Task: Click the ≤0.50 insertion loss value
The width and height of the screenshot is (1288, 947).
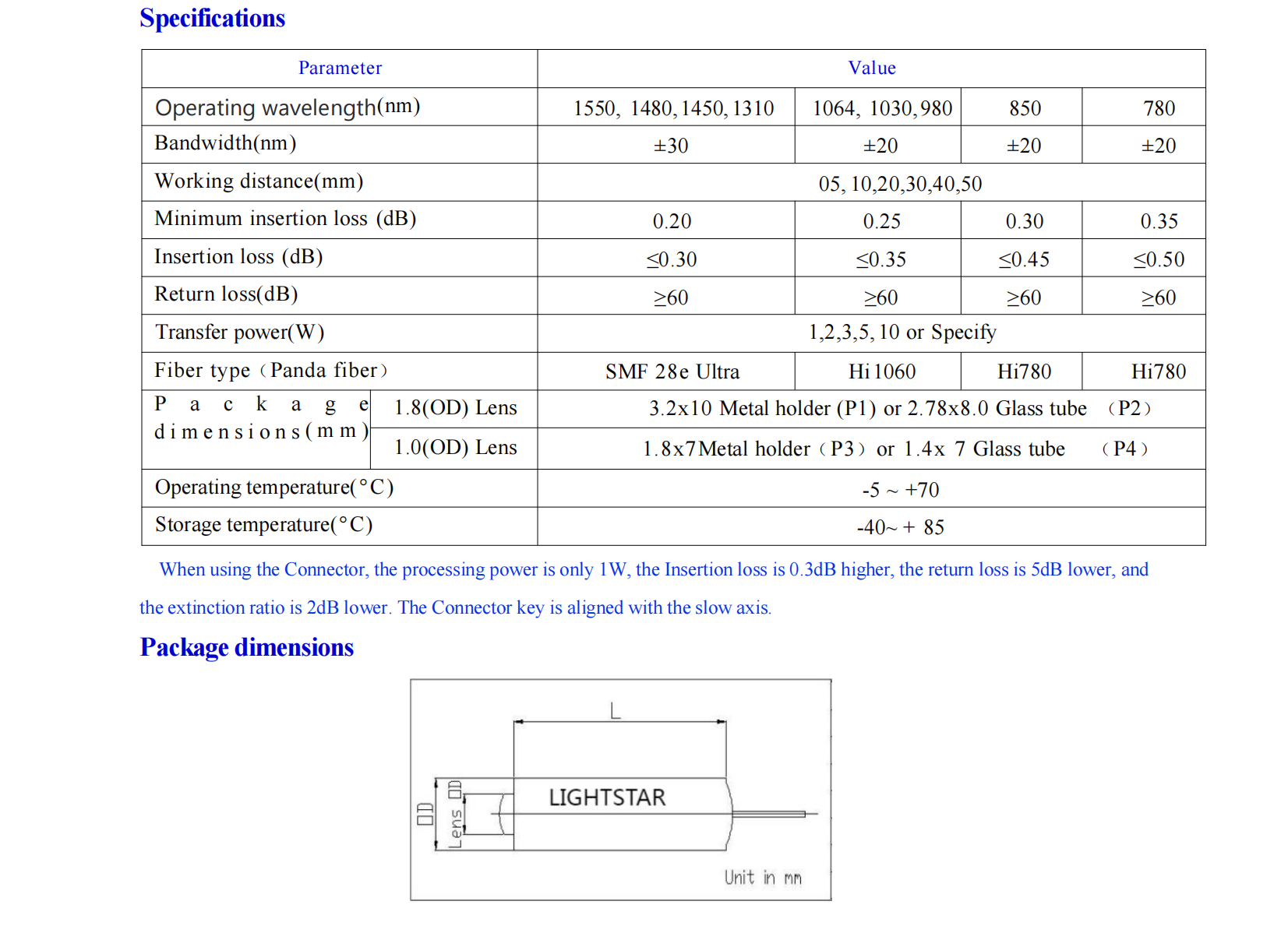Action: click(x=1159, y=259)
